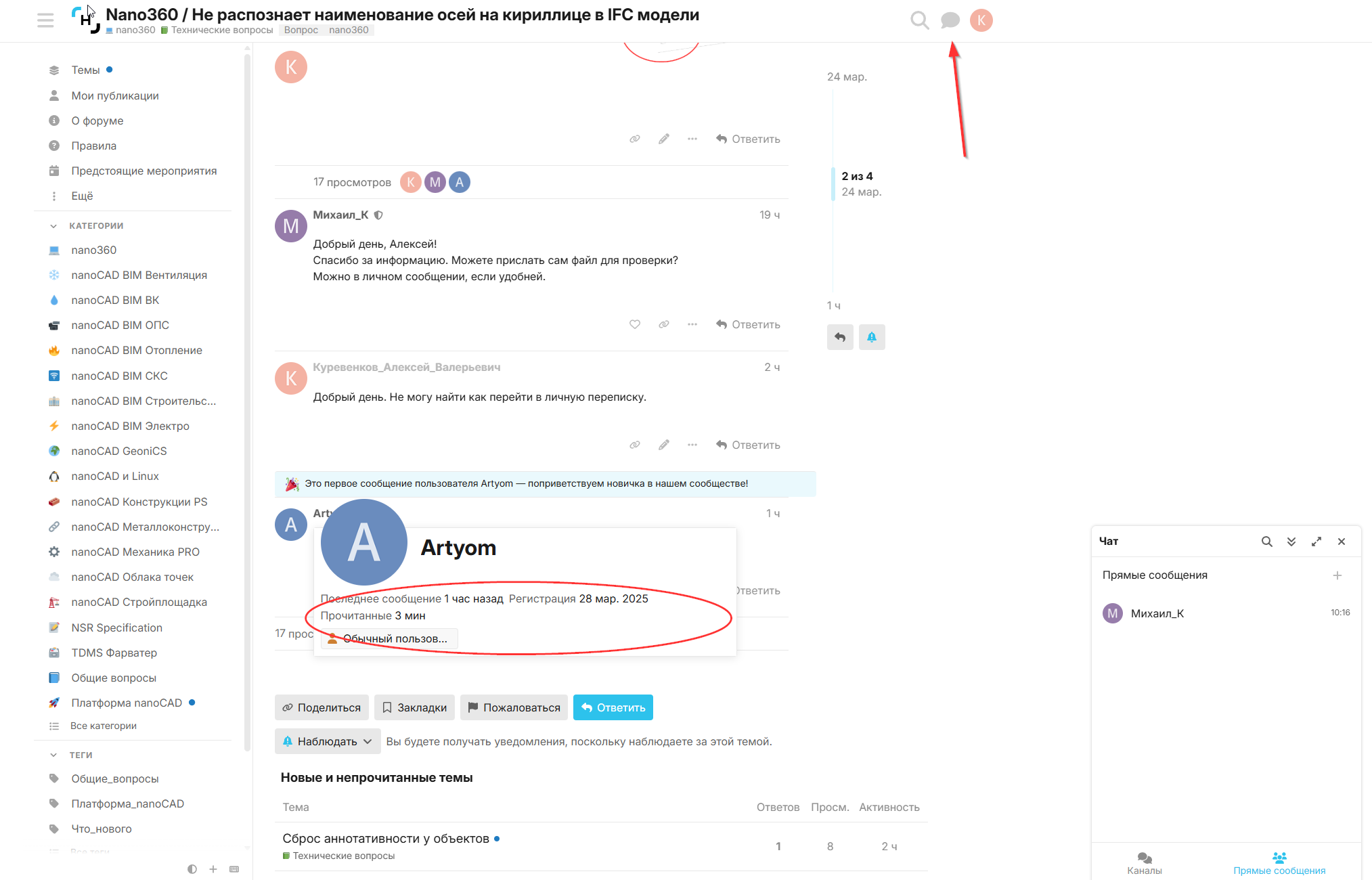Click the Пожаловаться button
The height and width of the screenshot is (880, 1372).
(514, 707)
